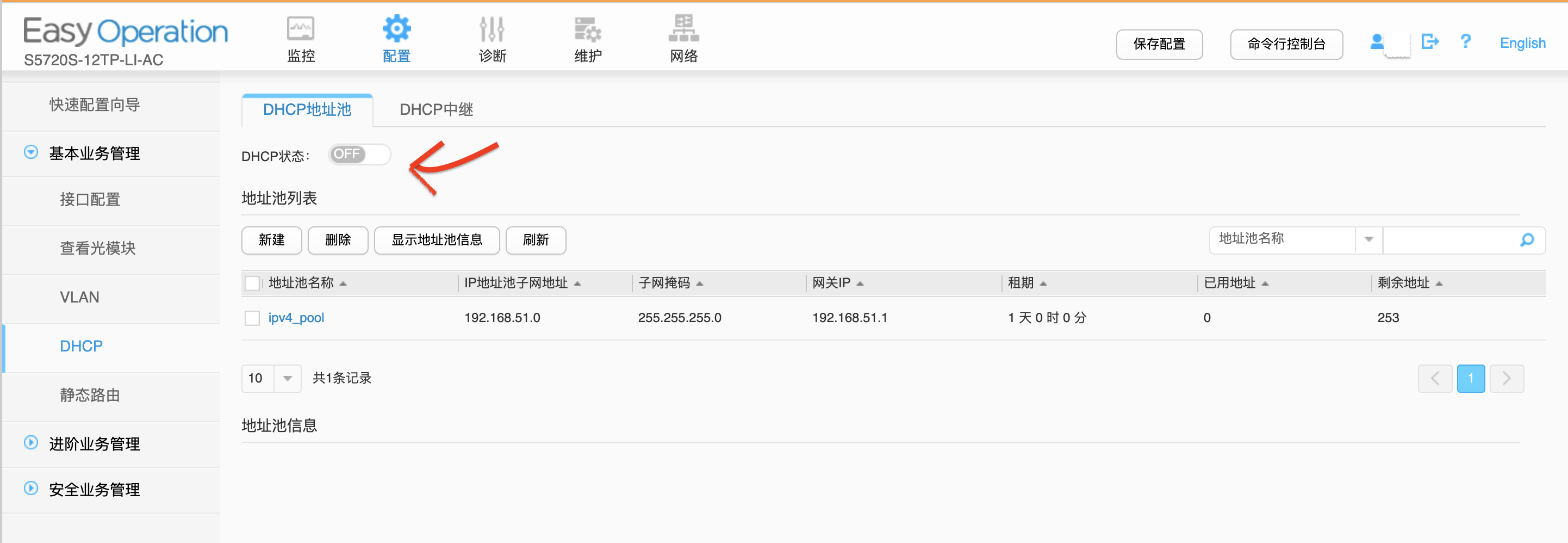Click the user account icon
1568x543 pixels.
[1377, 41]
